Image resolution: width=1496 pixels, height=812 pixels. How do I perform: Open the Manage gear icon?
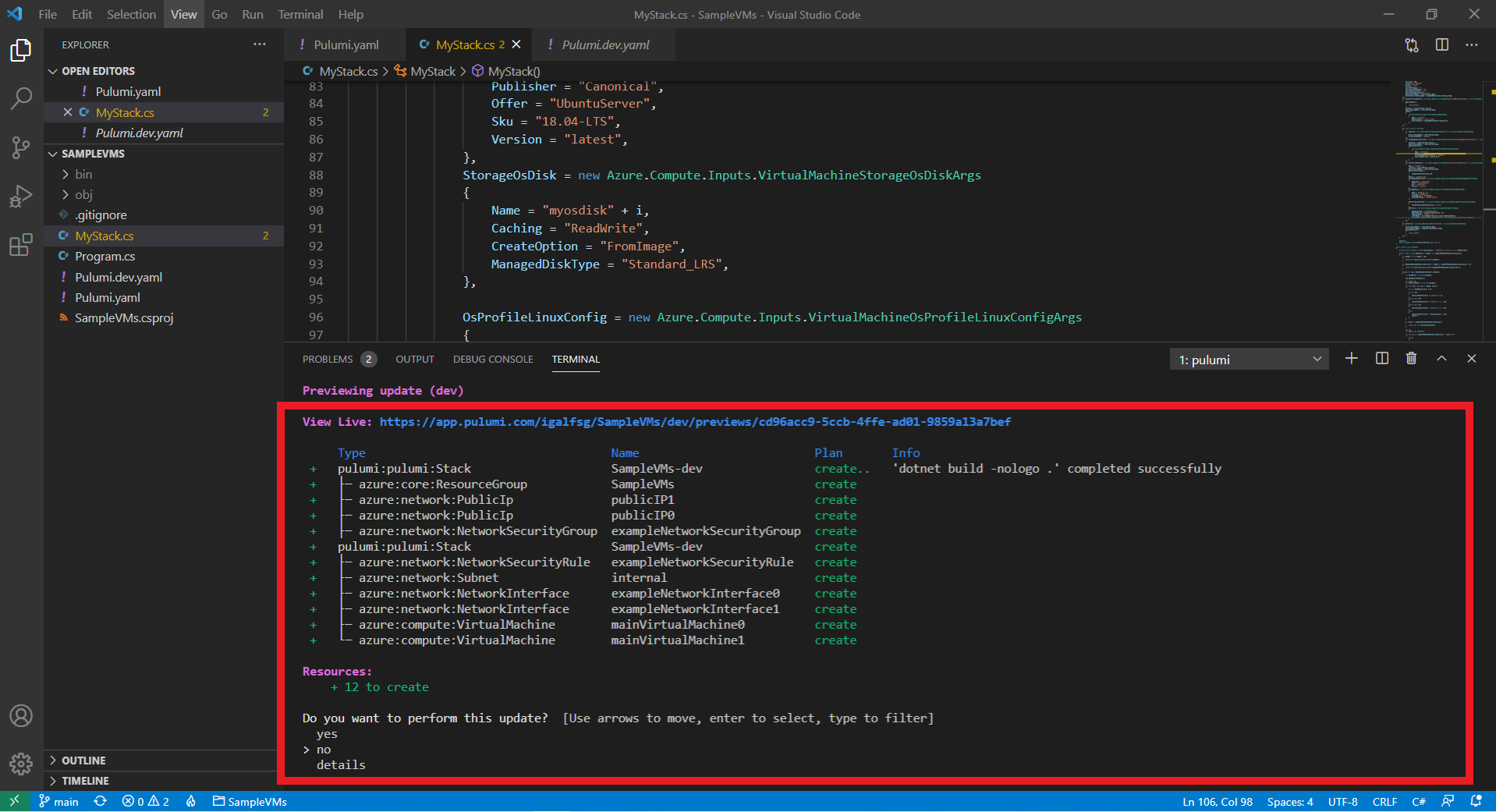(21, 764)
